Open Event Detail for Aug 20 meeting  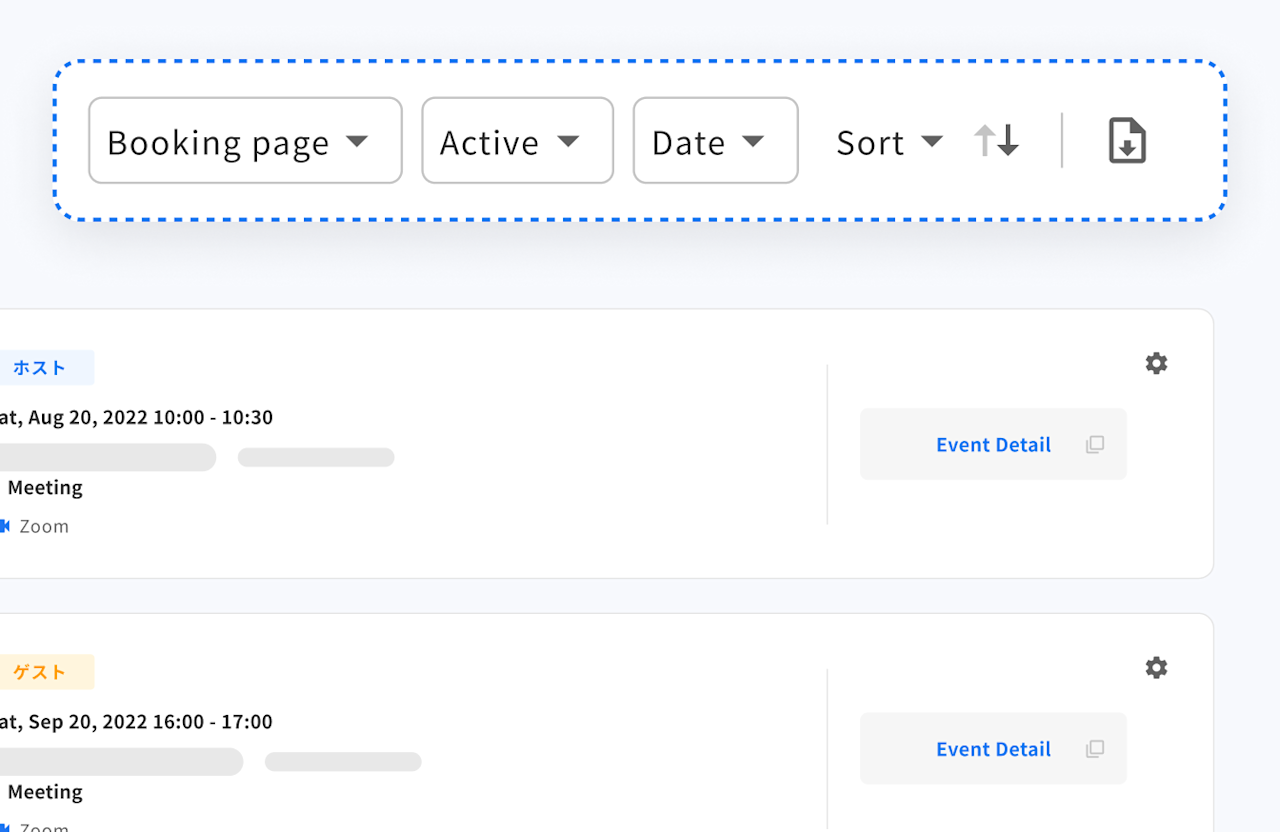993,444
